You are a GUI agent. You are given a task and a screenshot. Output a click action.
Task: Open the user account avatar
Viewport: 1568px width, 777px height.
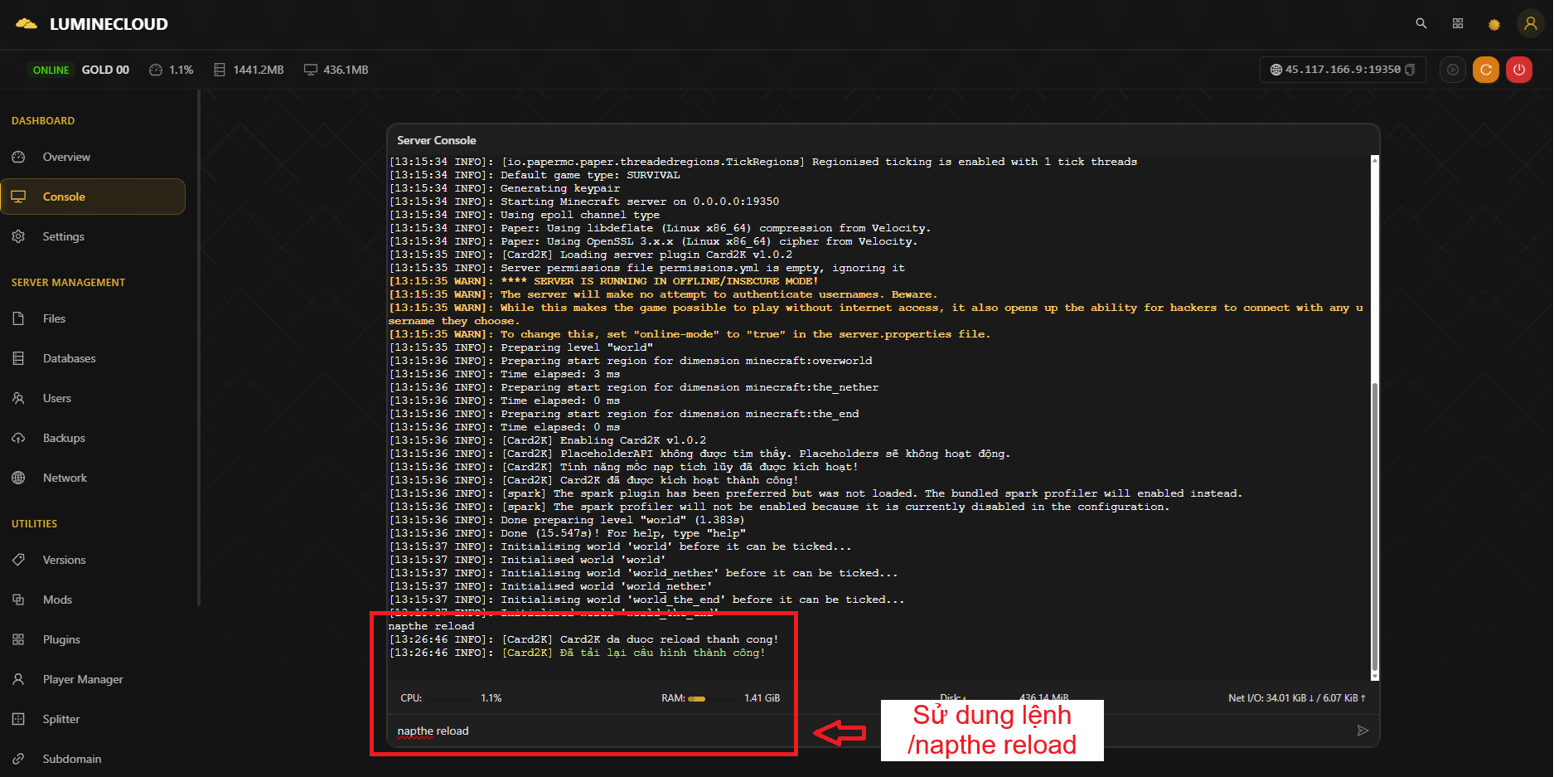[1530, 24]
